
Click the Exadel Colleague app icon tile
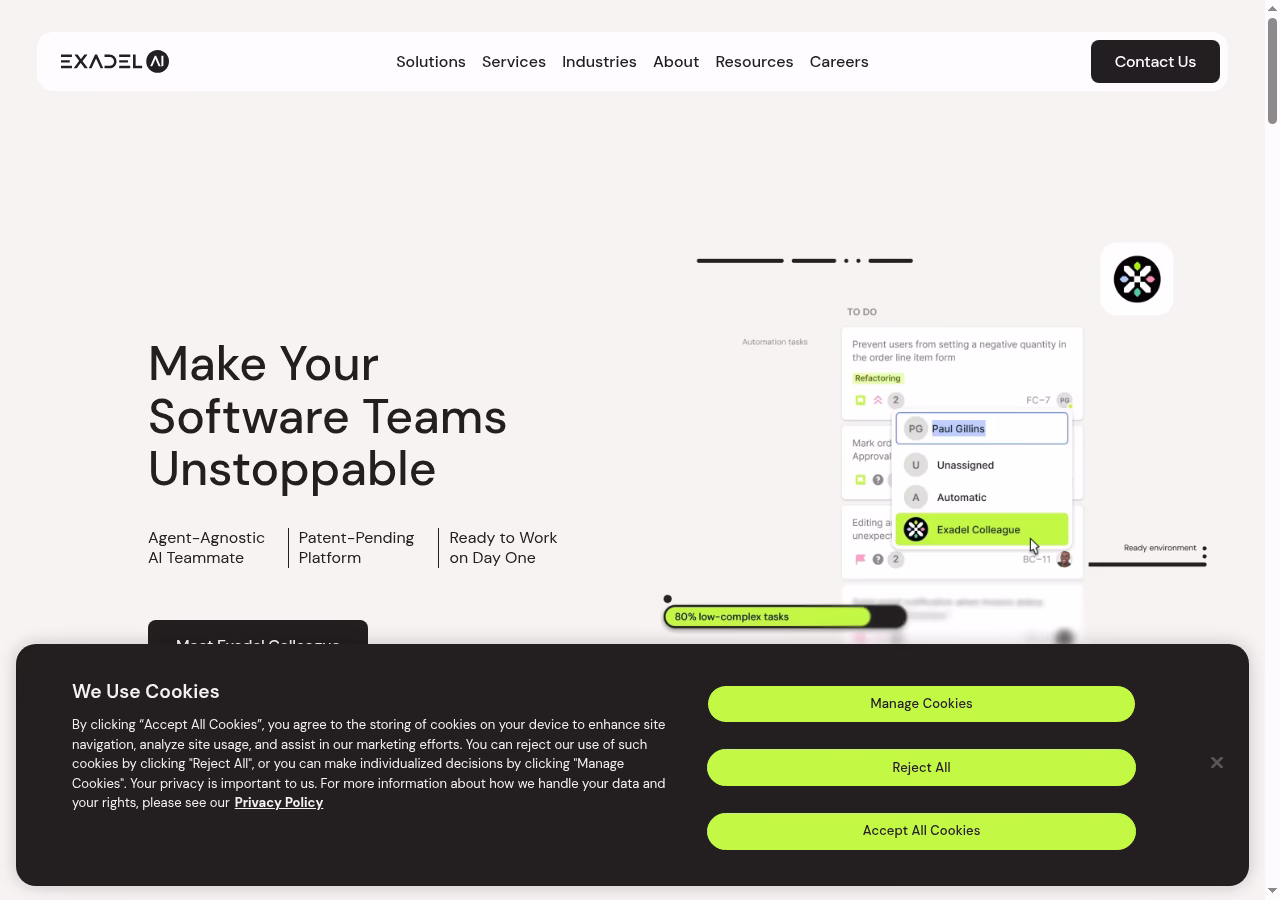point(1137,279)
